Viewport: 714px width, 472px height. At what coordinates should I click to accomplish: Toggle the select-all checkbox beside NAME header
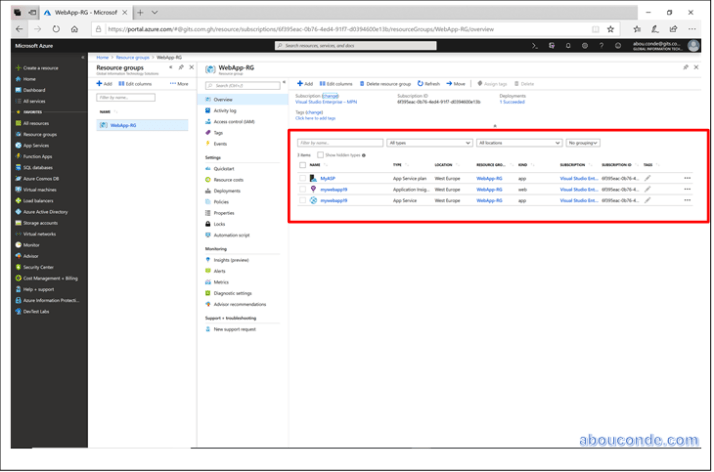[303, 165]
